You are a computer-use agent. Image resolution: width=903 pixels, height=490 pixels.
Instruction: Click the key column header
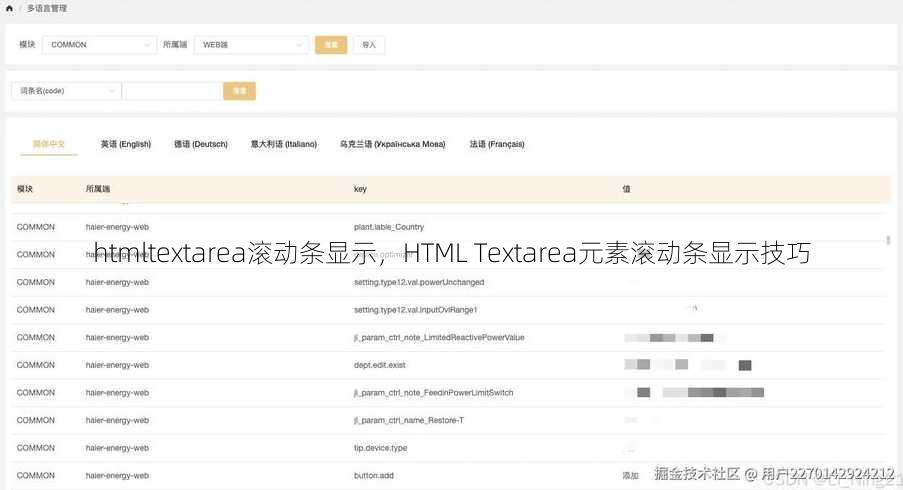(x=361, y=189)
